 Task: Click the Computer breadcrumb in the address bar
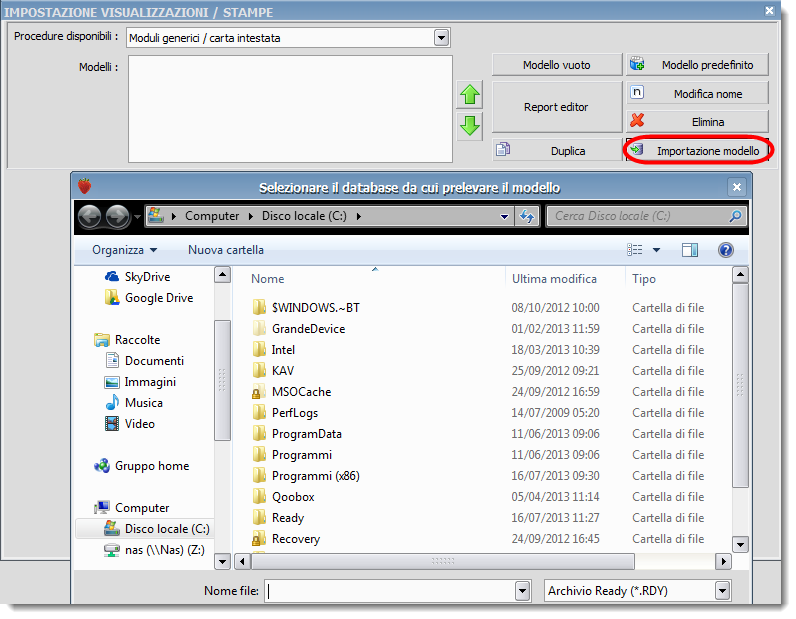(x=212, y=216)
